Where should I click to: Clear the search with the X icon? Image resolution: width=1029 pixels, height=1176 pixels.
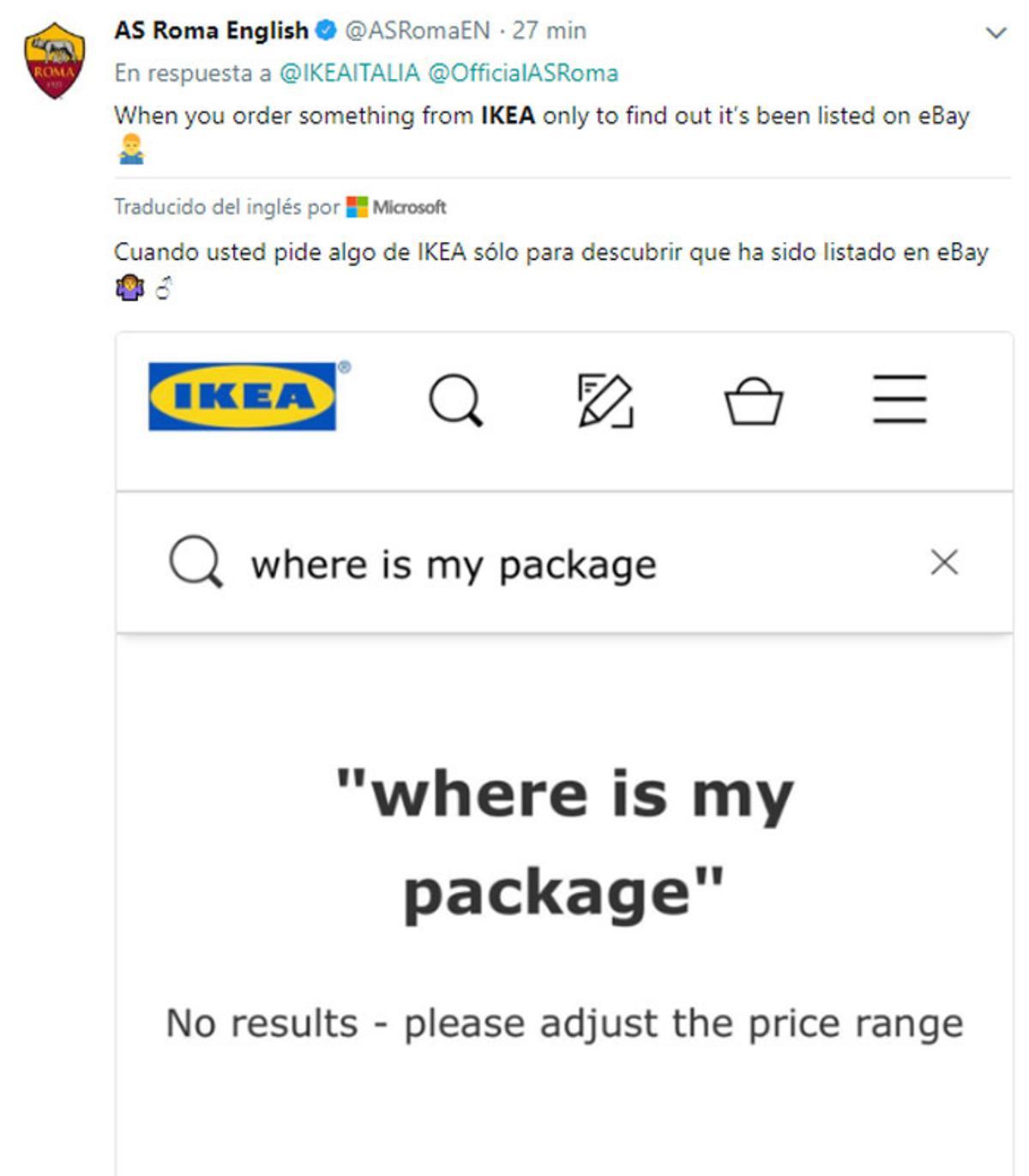(947, 563)
